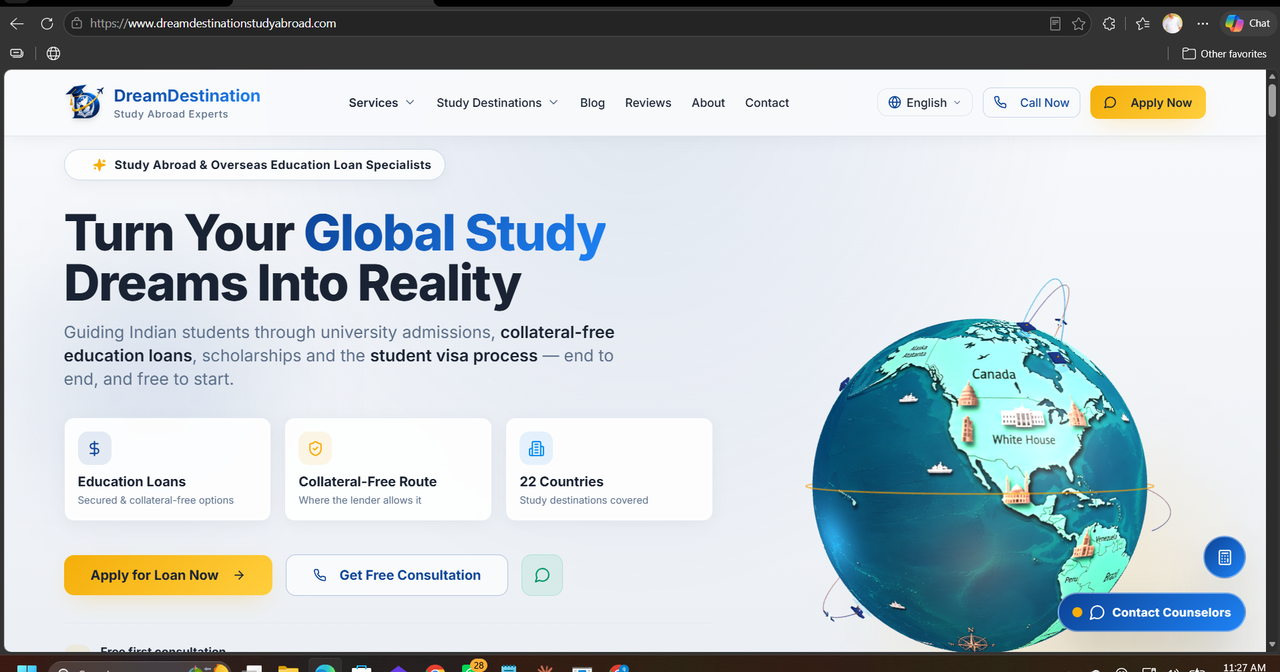Click the green chat bubble icon button
The height and width of the screenshot is (672, 1280).
click(542, 575)
